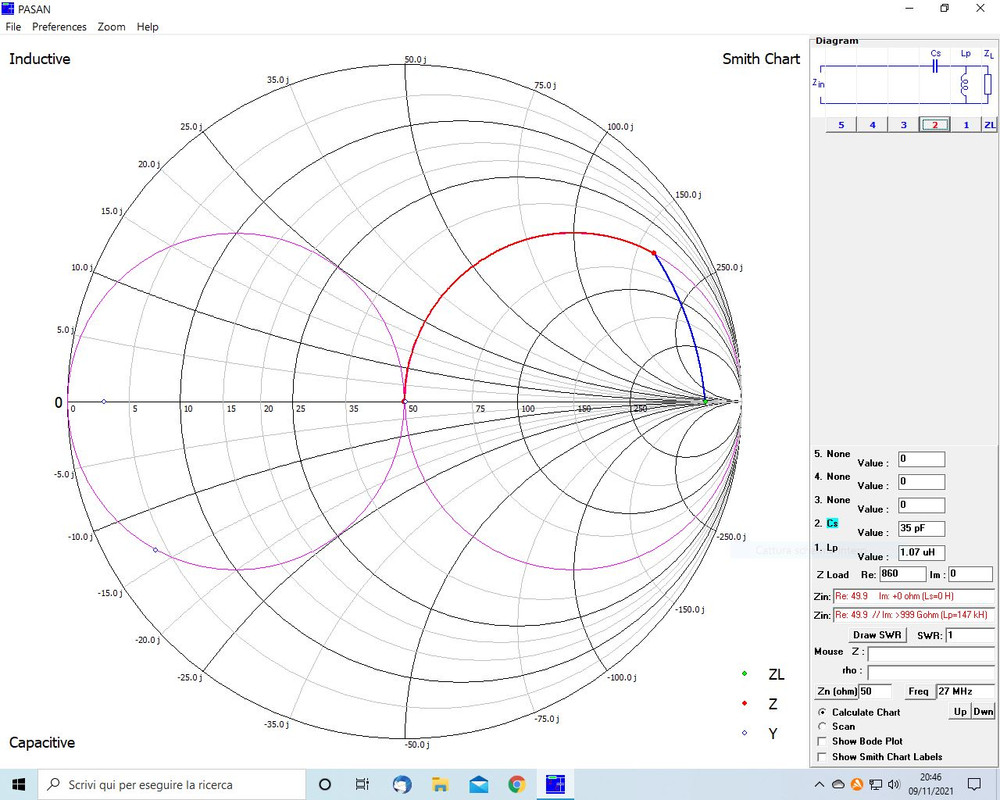This screenshot has width=1000, height=800.
Task: Enable Show Smith Chart Labels checkbox
Action: tap(822, 757)
